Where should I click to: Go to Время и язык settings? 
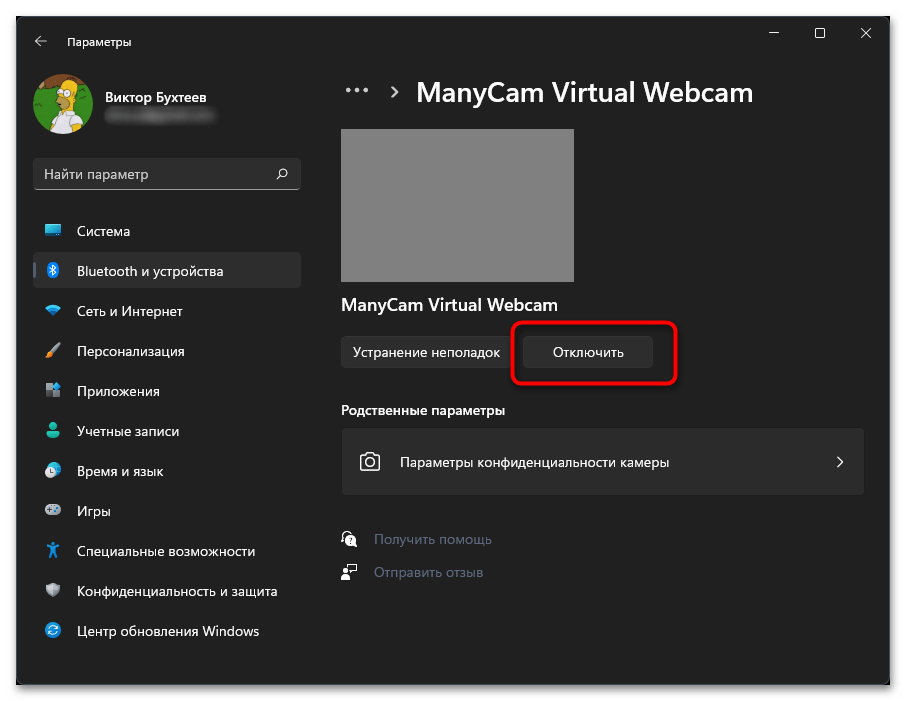click(120, 471)
